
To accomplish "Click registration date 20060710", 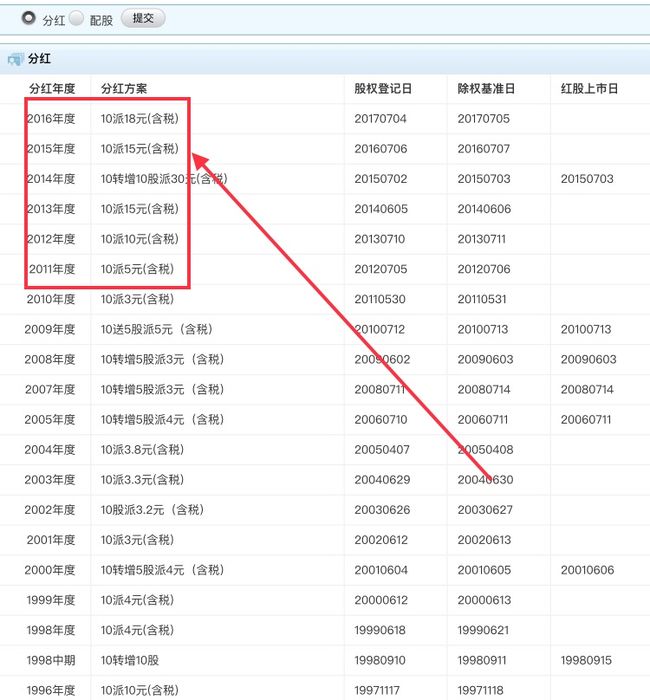I will [381, 420].
